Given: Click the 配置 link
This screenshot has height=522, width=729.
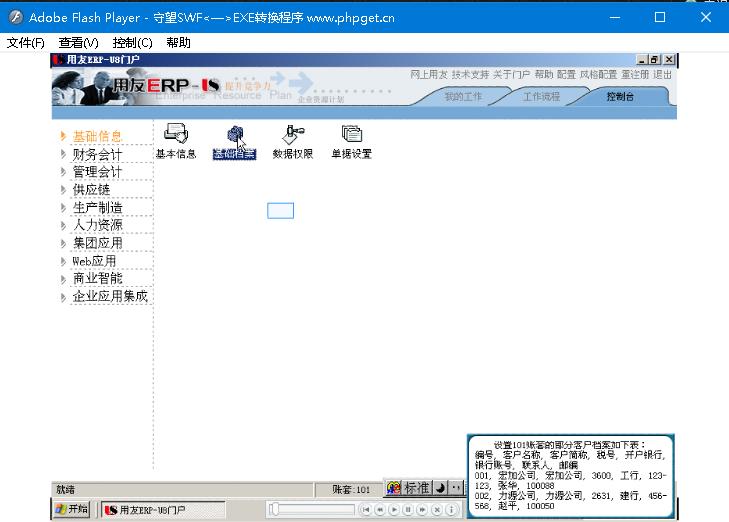Looking at the screenshot, I should click(x=566, y=74).
